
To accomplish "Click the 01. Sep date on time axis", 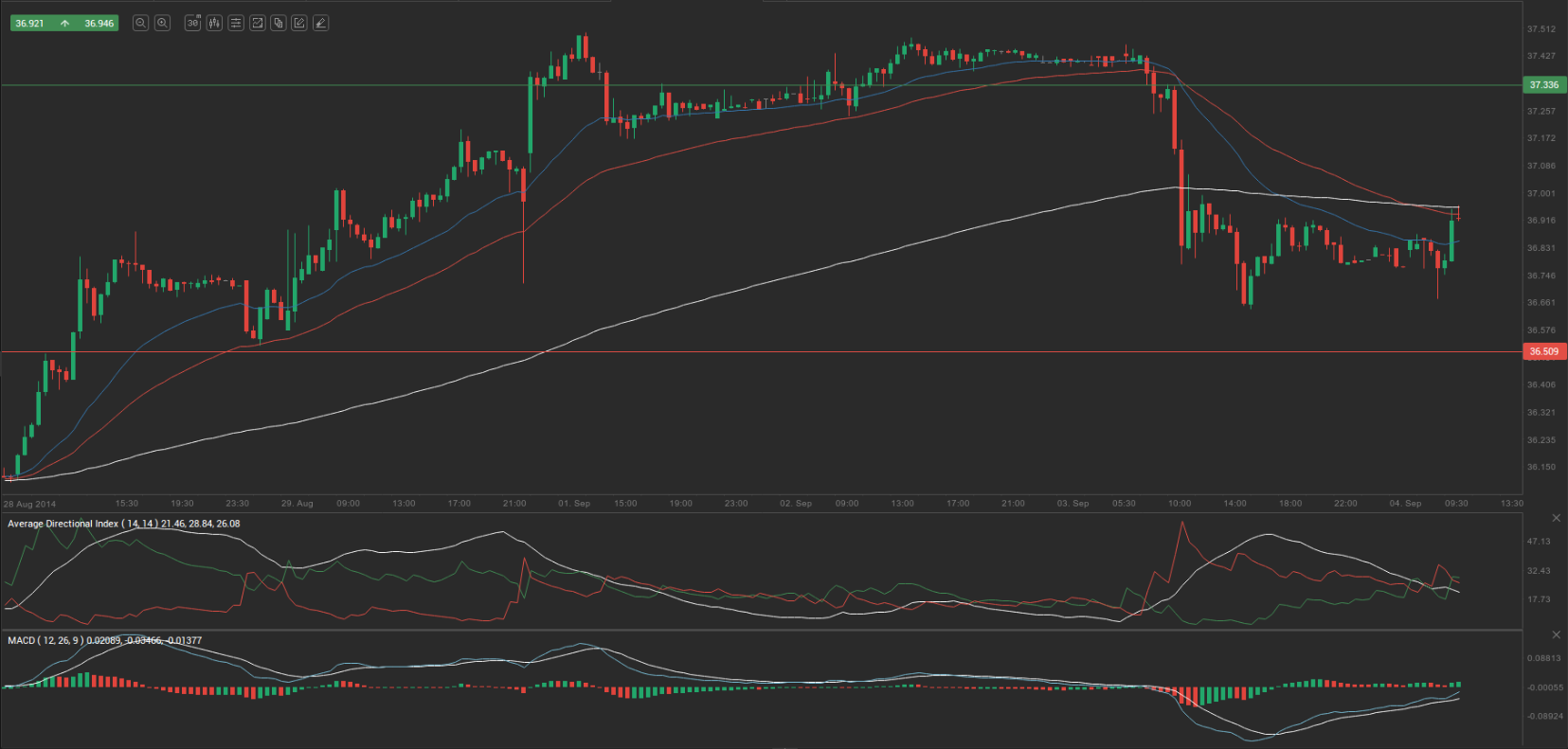I will coord(574,504).
